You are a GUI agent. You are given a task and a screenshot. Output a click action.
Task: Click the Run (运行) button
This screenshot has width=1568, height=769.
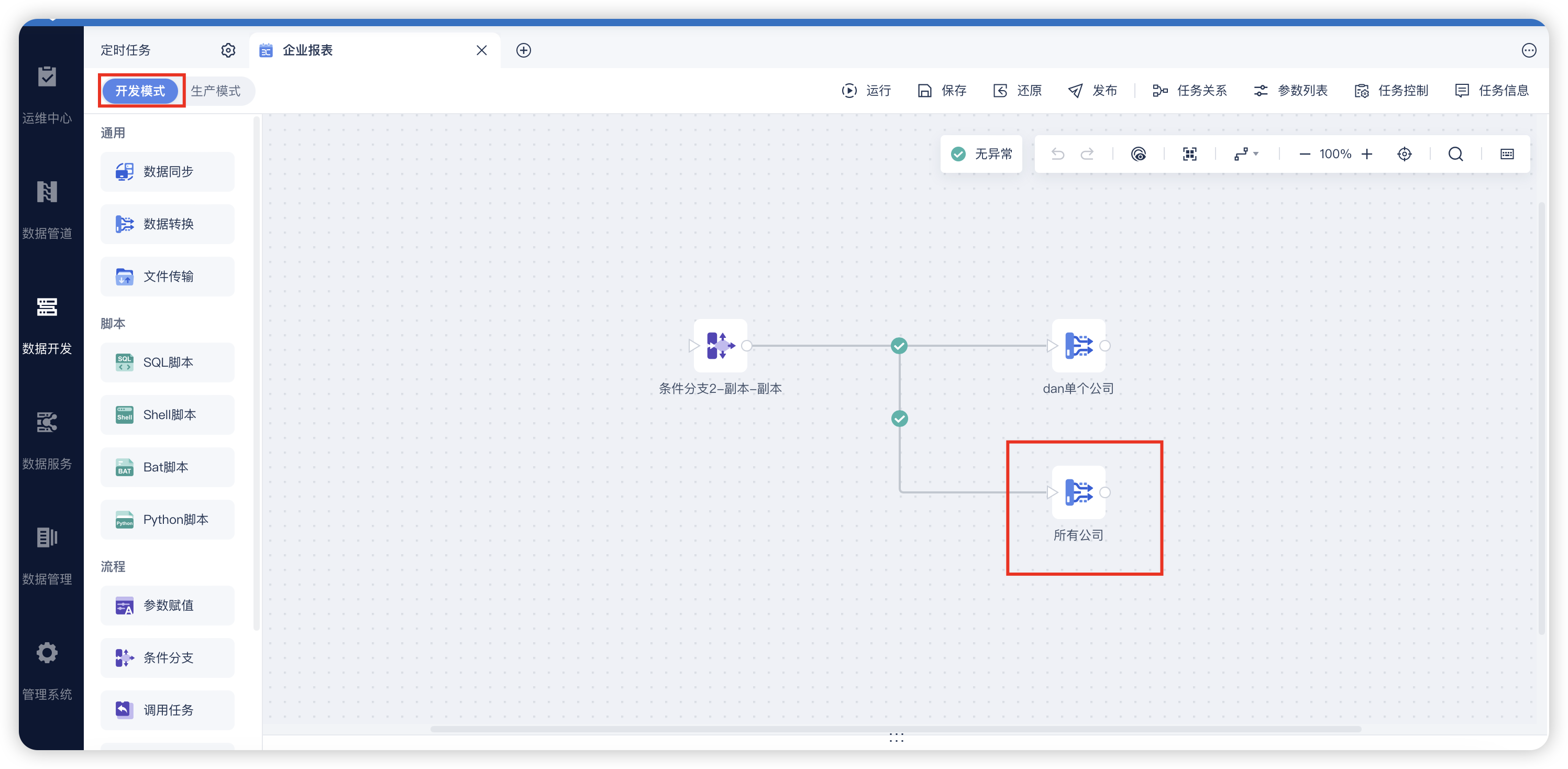pos(866,91)
